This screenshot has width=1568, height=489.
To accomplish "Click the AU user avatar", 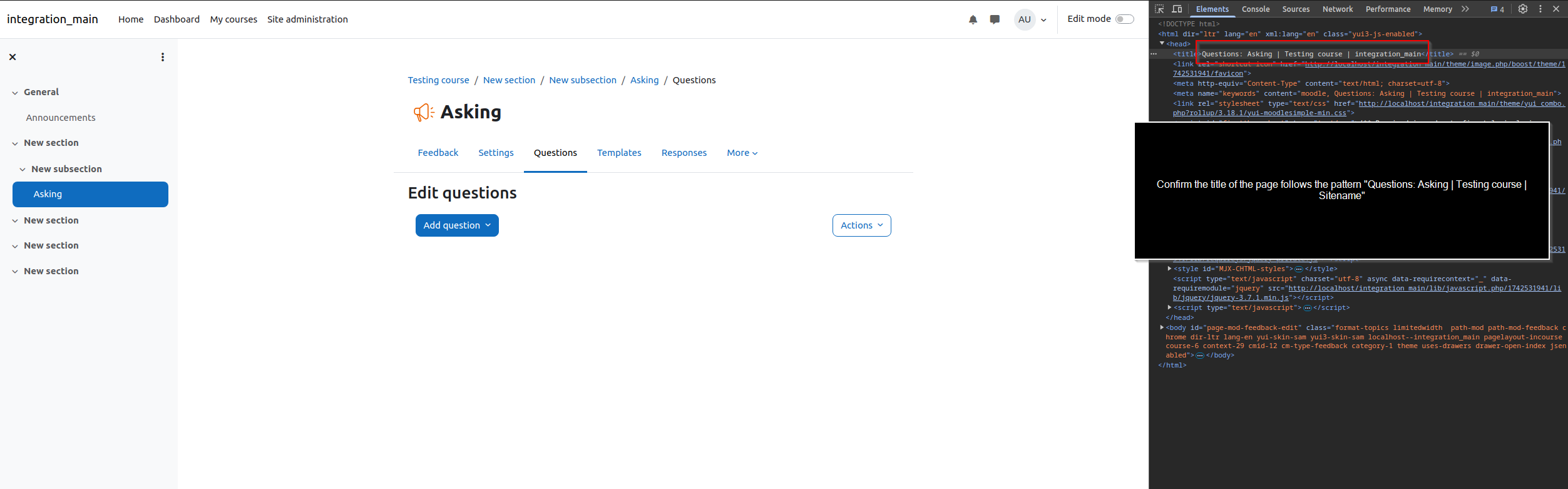I will (1025, 19).
